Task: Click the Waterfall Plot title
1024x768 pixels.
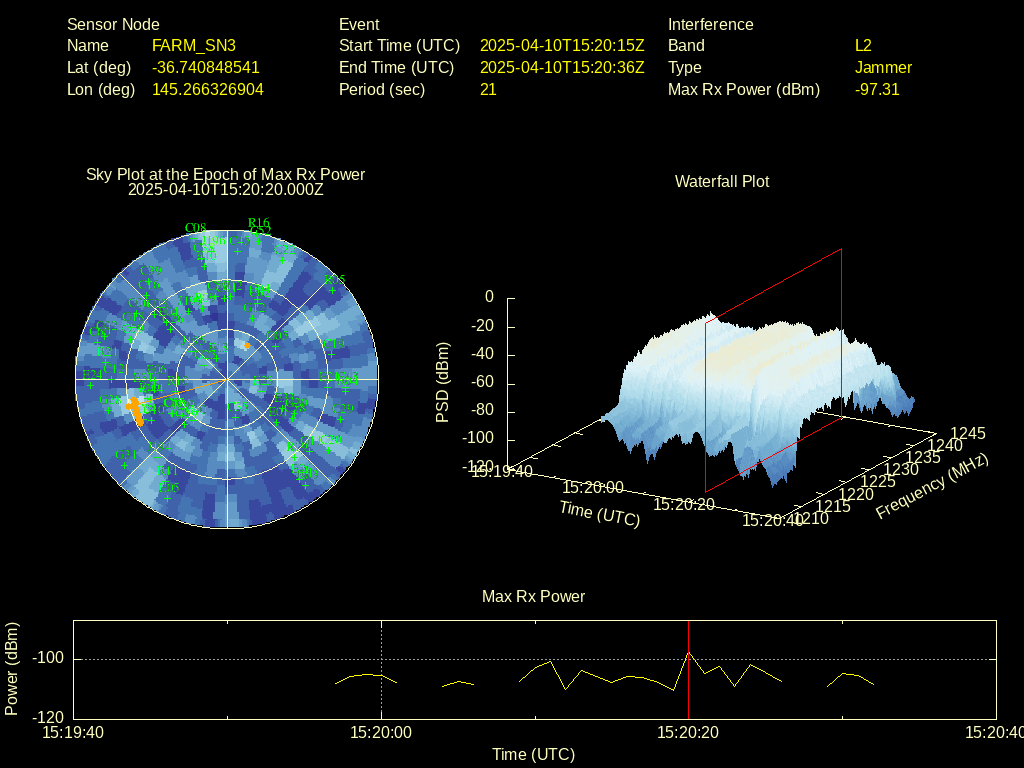Action: [722, 182]
